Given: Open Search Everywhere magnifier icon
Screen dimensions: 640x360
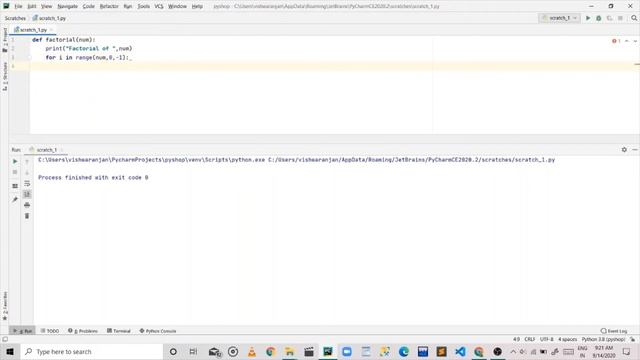Looking at the screenshot, I should pyautogui.click(x=634, y=18).
